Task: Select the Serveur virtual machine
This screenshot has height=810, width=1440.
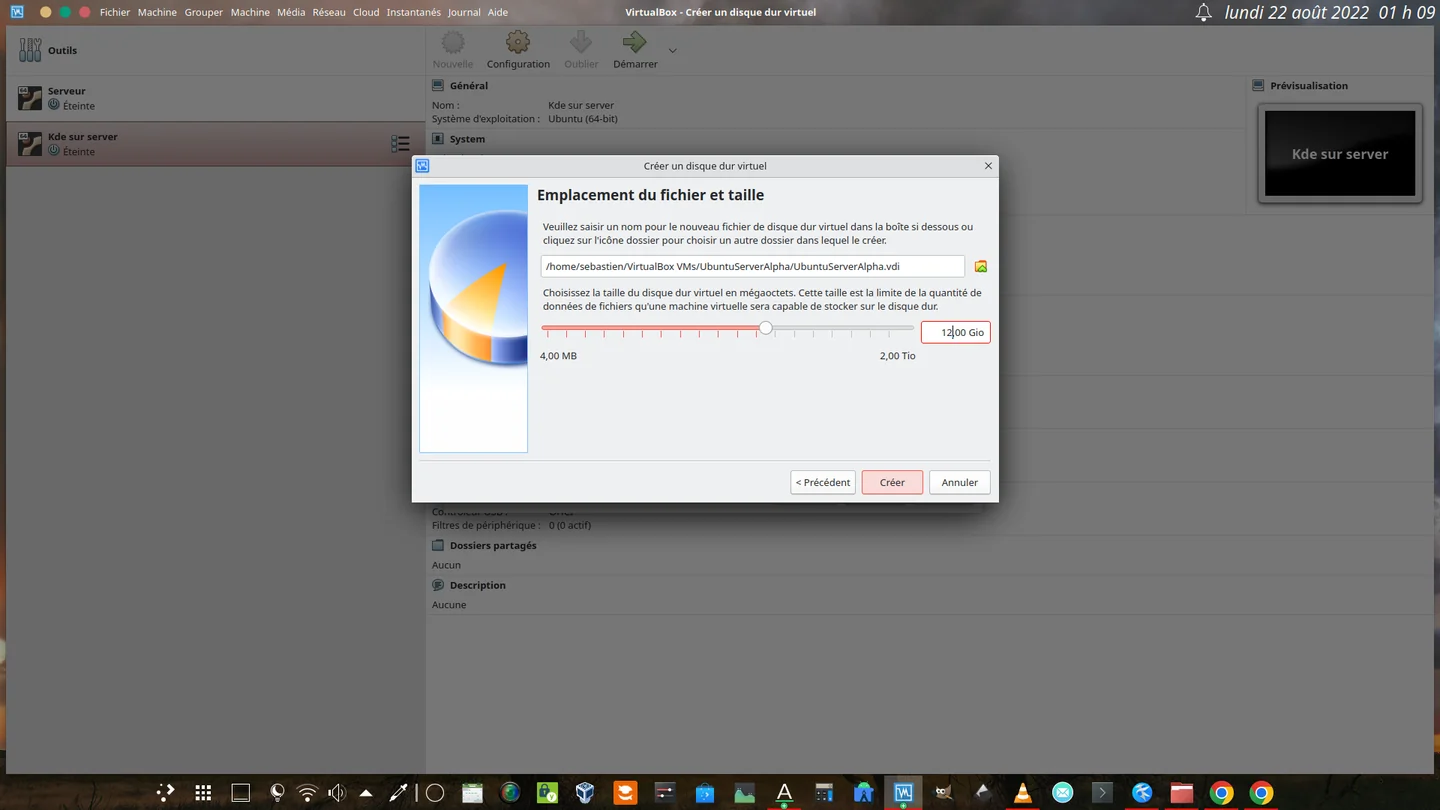Action: pyautogui.click(x=215, y=98)
